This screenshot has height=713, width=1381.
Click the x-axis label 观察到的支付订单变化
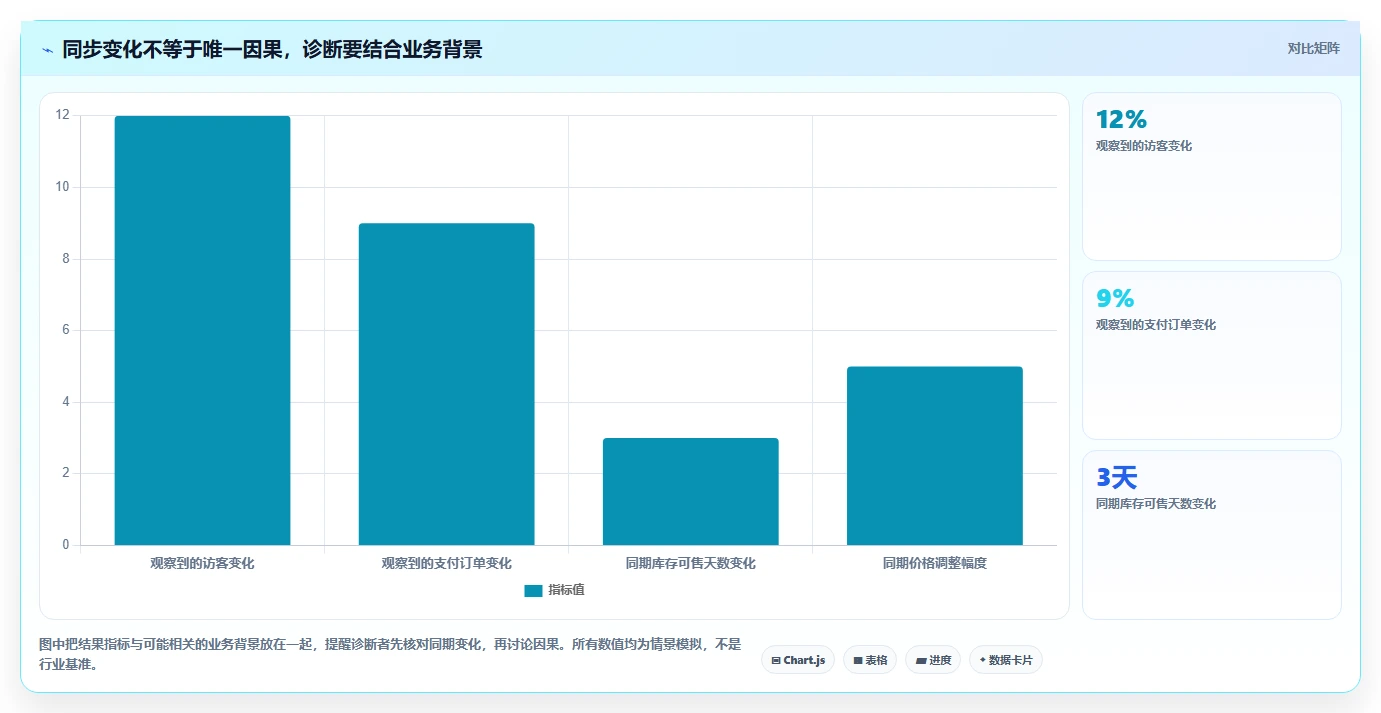coord(446,564)
